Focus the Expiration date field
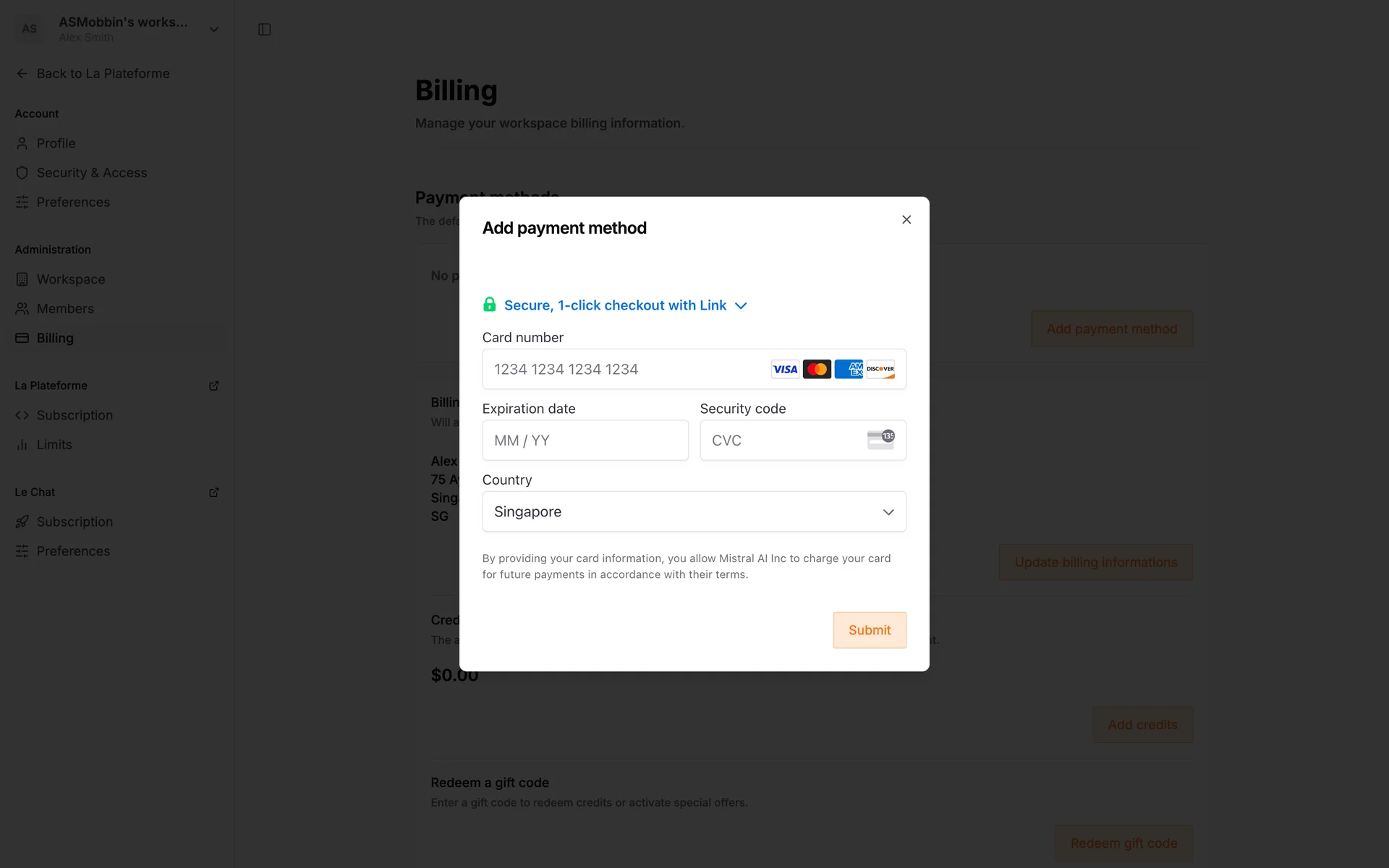This screenshot has height=868, width=1389. click(x=585, y=441)
